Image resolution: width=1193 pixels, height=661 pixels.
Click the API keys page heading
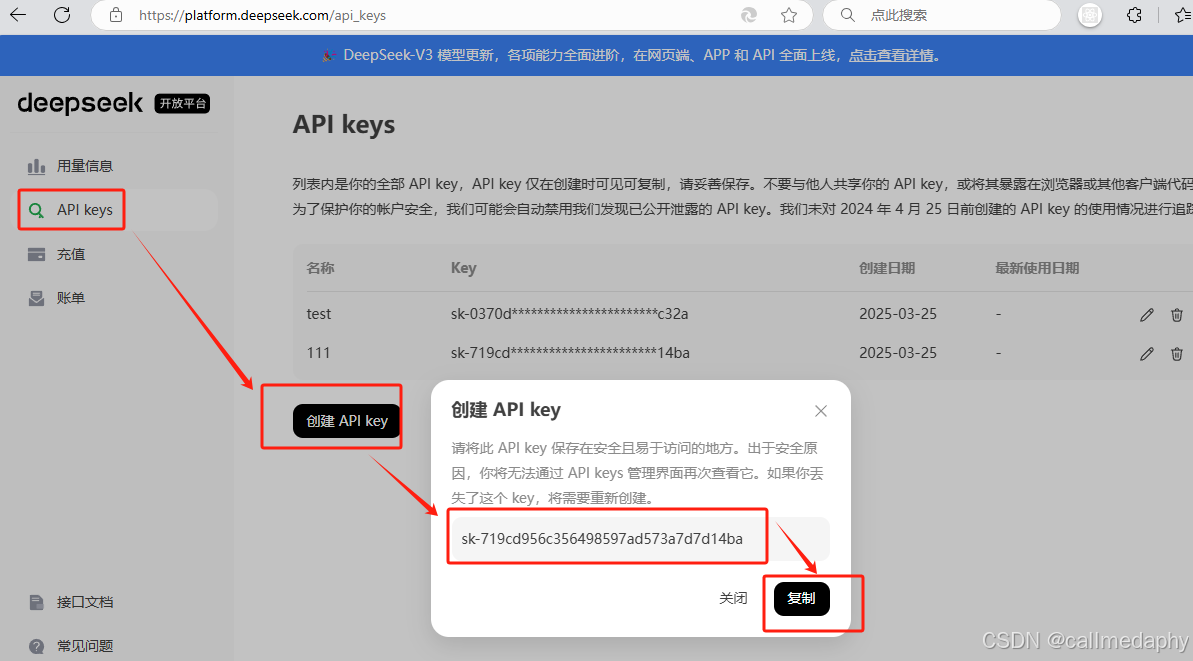click(344, 125)
